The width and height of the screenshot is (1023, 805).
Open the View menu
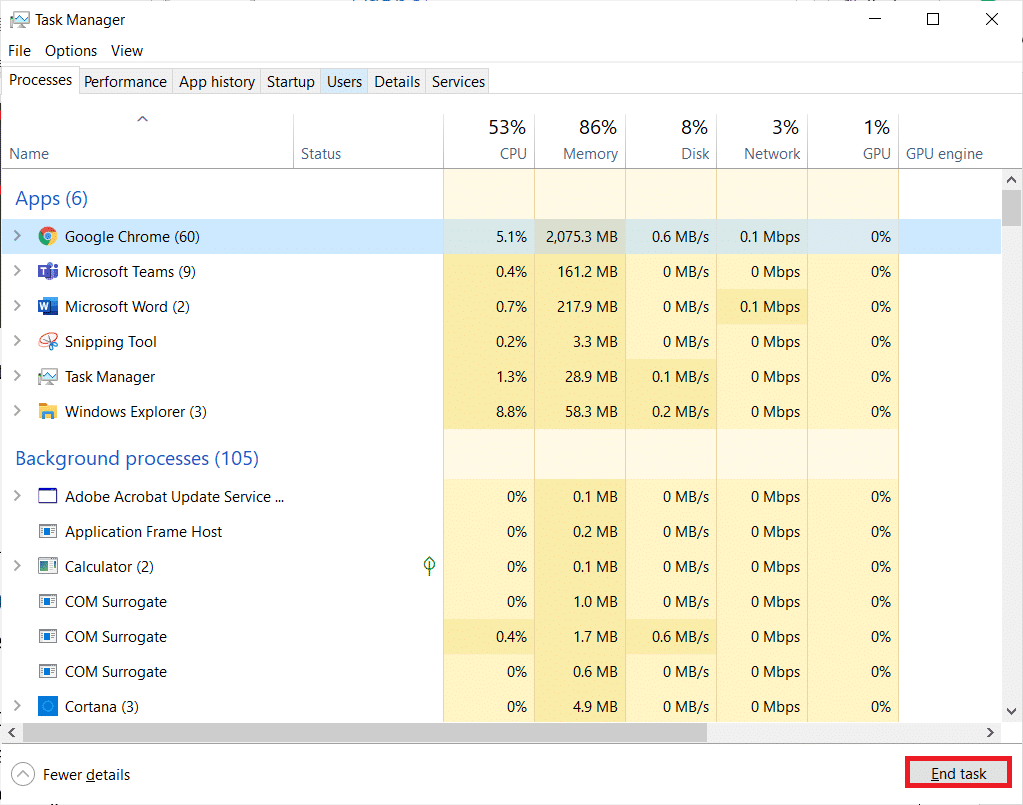pyautogui.click(x=127, y=51)
